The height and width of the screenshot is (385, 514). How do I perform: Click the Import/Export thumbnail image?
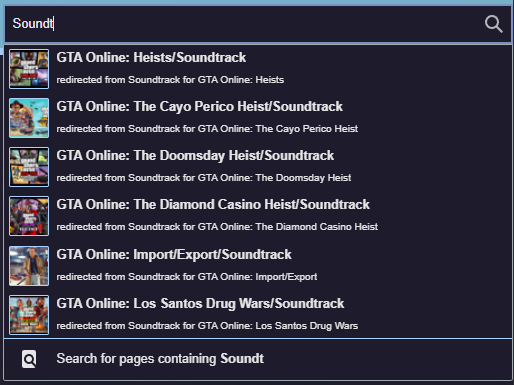tap(29, 266)
